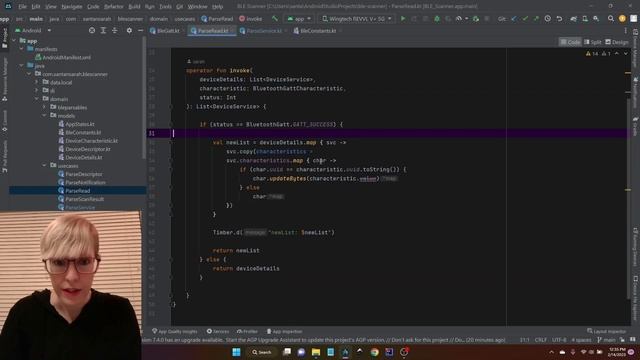Hide Project panel with minus icon

140,31
